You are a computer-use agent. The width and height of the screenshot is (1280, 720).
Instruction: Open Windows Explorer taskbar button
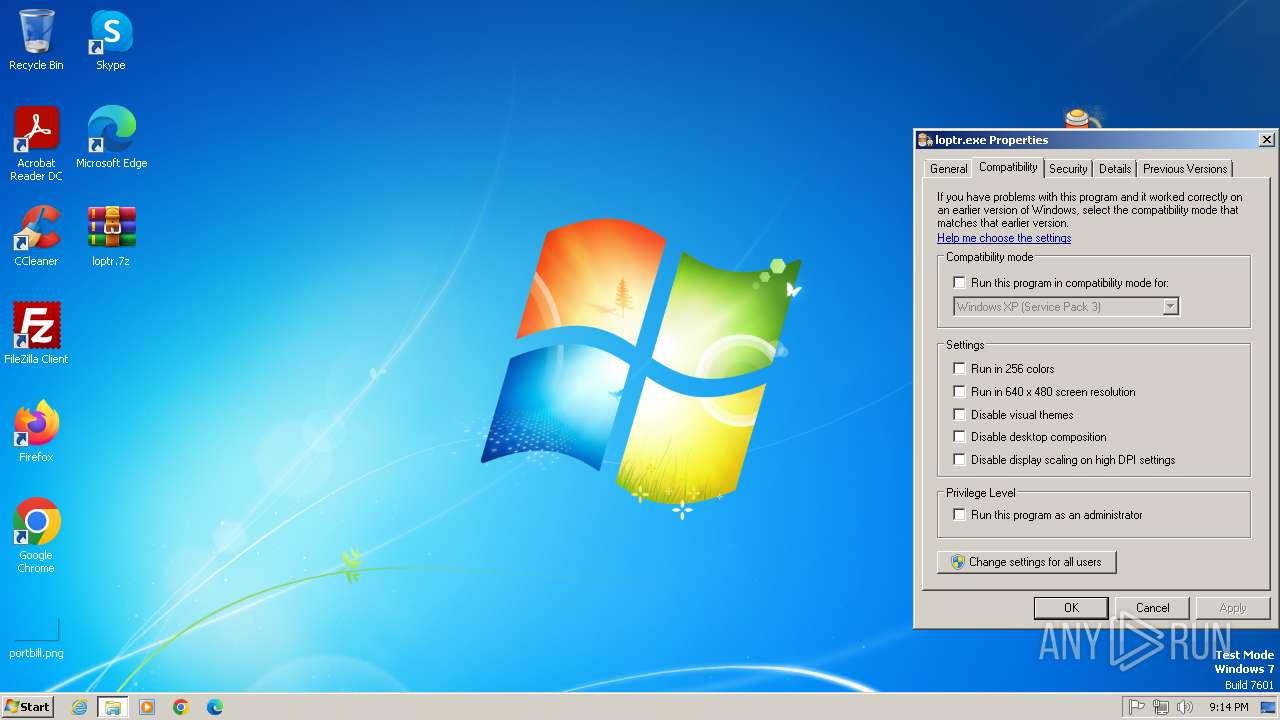coord(112,707)
